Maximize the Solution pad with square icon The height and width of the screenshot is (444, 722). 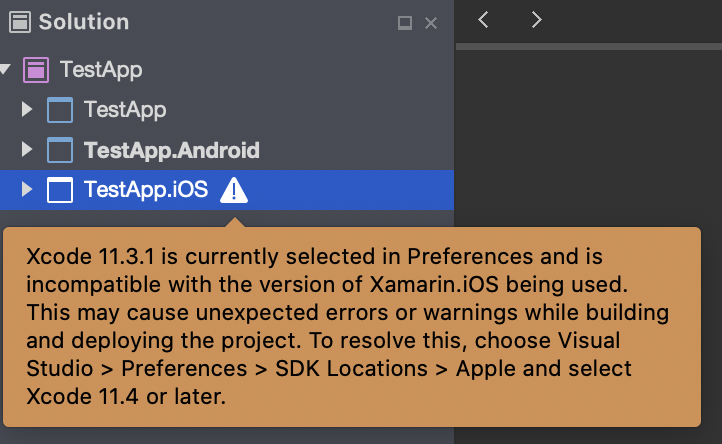coord(405,23)
